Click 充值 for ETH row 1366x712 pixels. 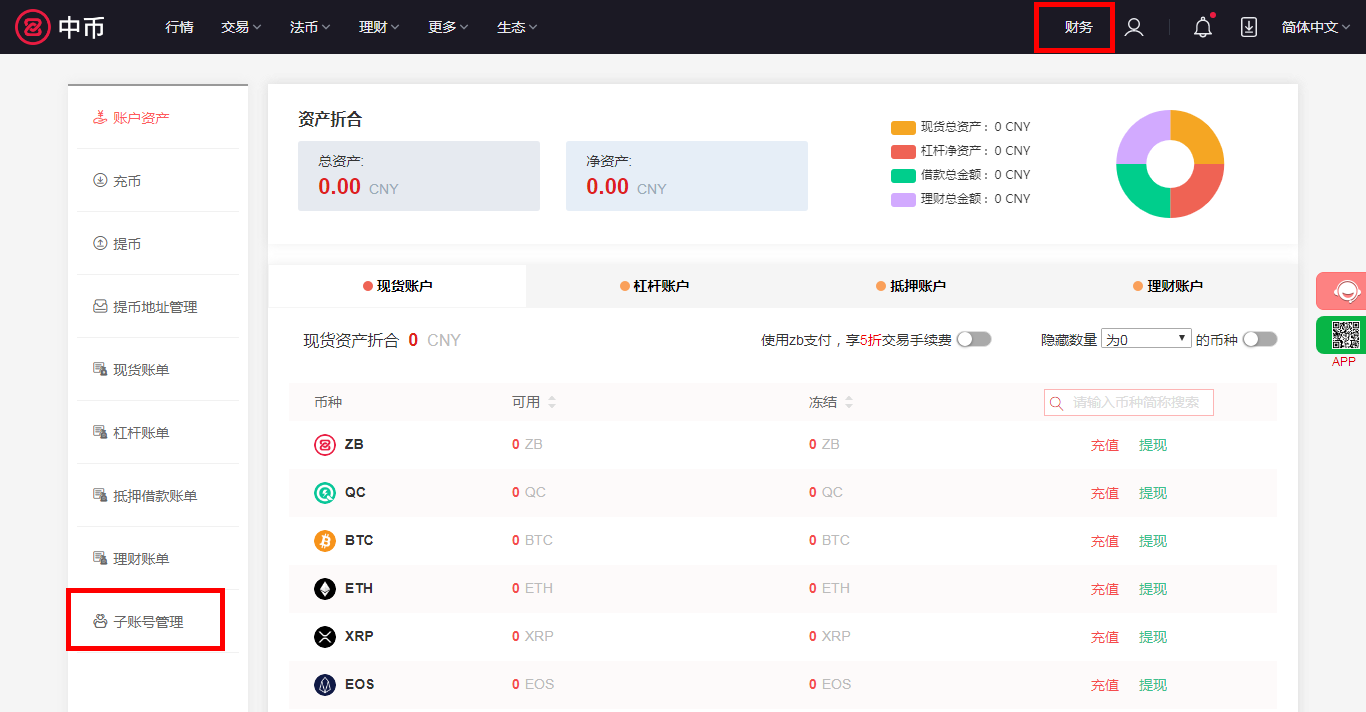(x=1105, y=589)
